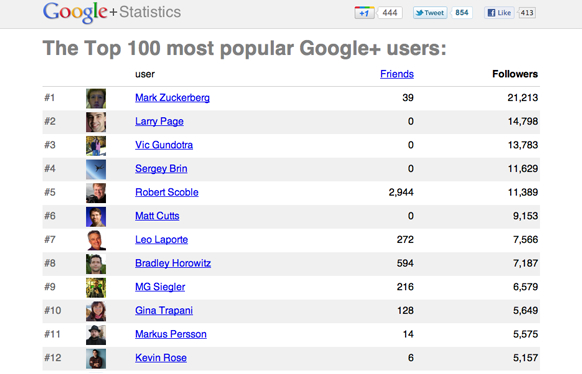
Task: Click the Google +1 button
Action: 364,13
